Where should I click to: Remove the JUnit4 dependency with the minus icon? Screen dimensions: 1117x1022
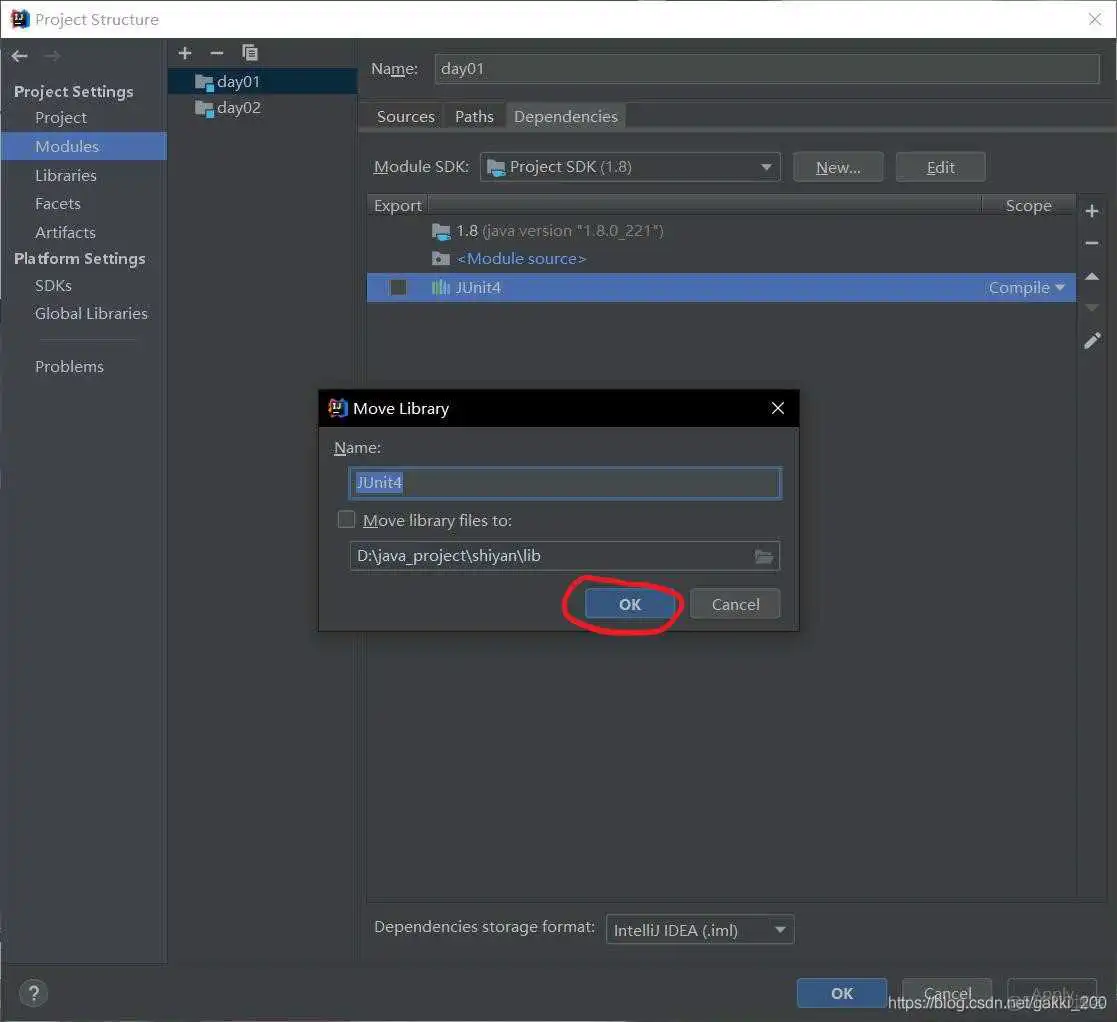coord(1092,243)
